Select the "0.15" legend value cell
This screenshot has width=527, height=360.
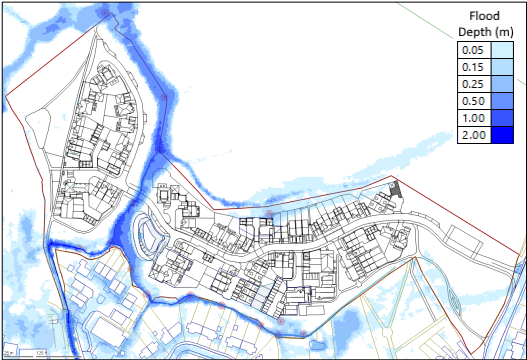pyautogui.click(x=474, y=67)
